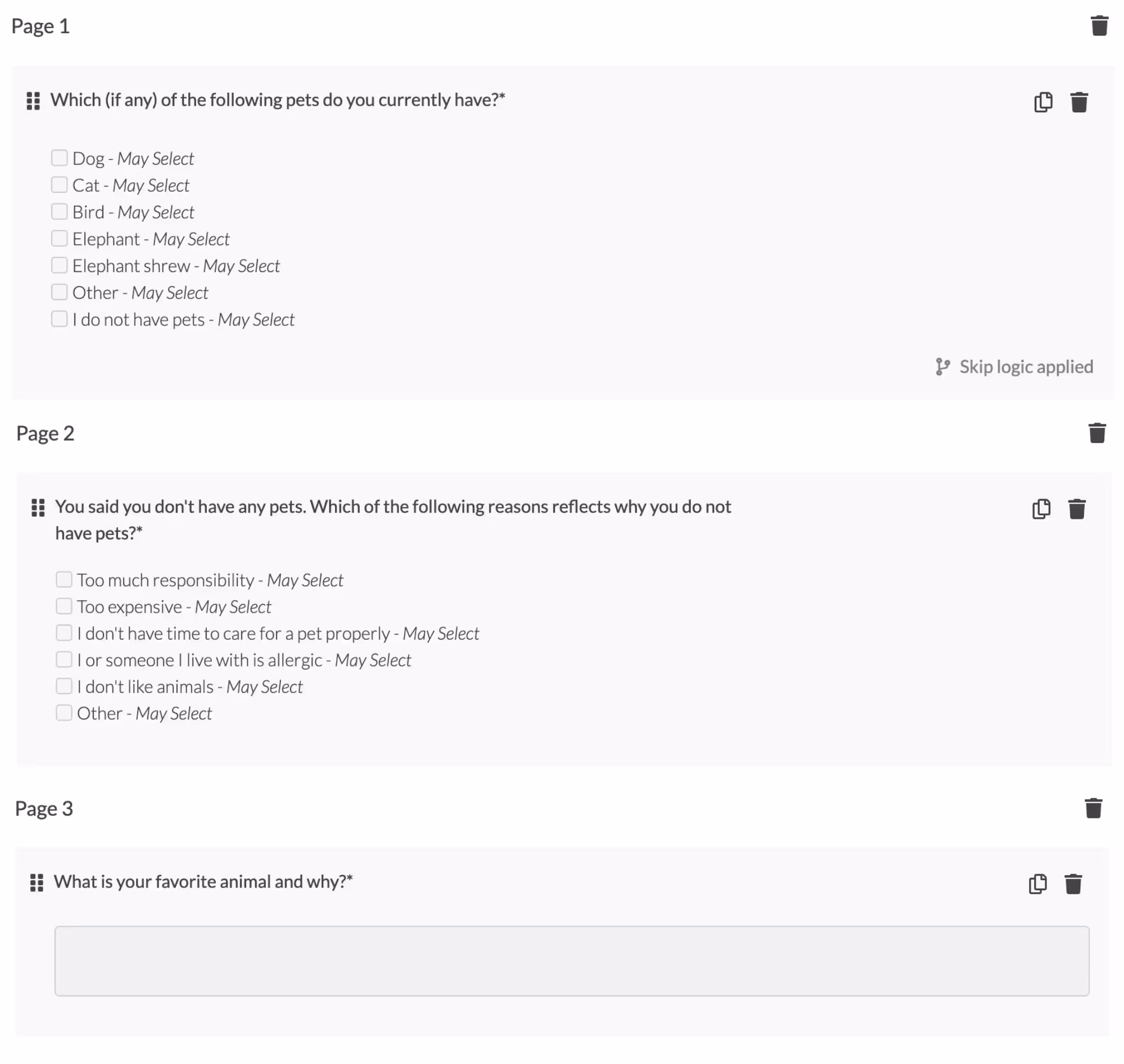Delete the pets question on Page 1
Viewport: 1124px width, 1064px height.
(1079, 102)
